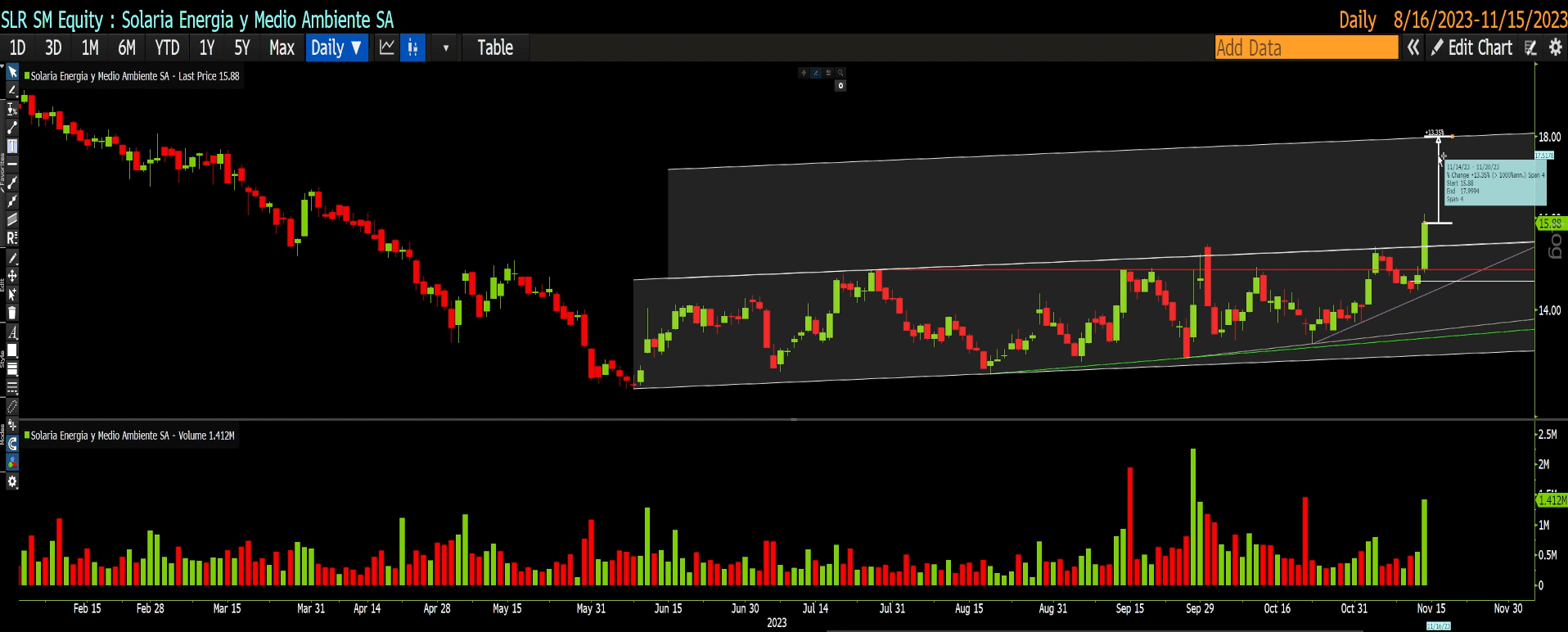
Task: Open the font style A tool
Action: [x=12, y=332]
